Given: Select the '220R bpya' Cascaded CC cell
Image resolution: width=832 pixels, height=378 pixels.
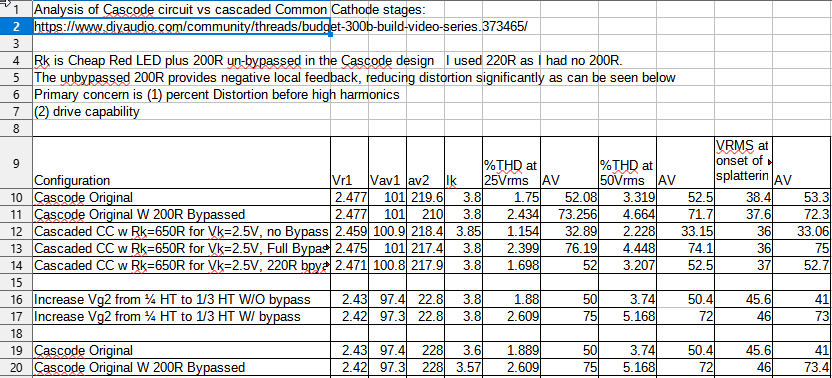Looking at the screenshot, I should [x=181, y=265].
